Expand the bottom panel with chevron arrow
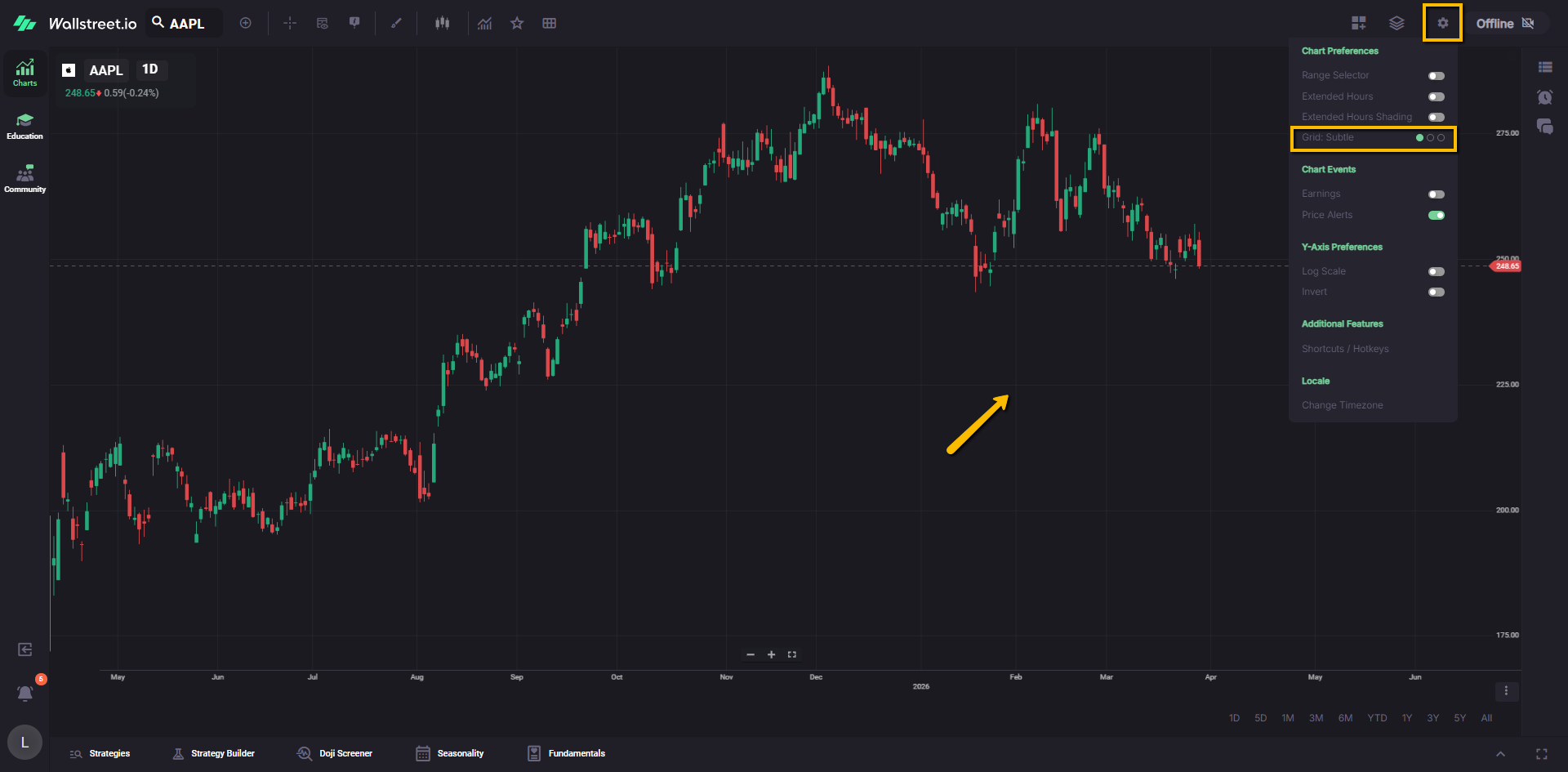This screenshot has height=772, width=1568. (1500, 754)
